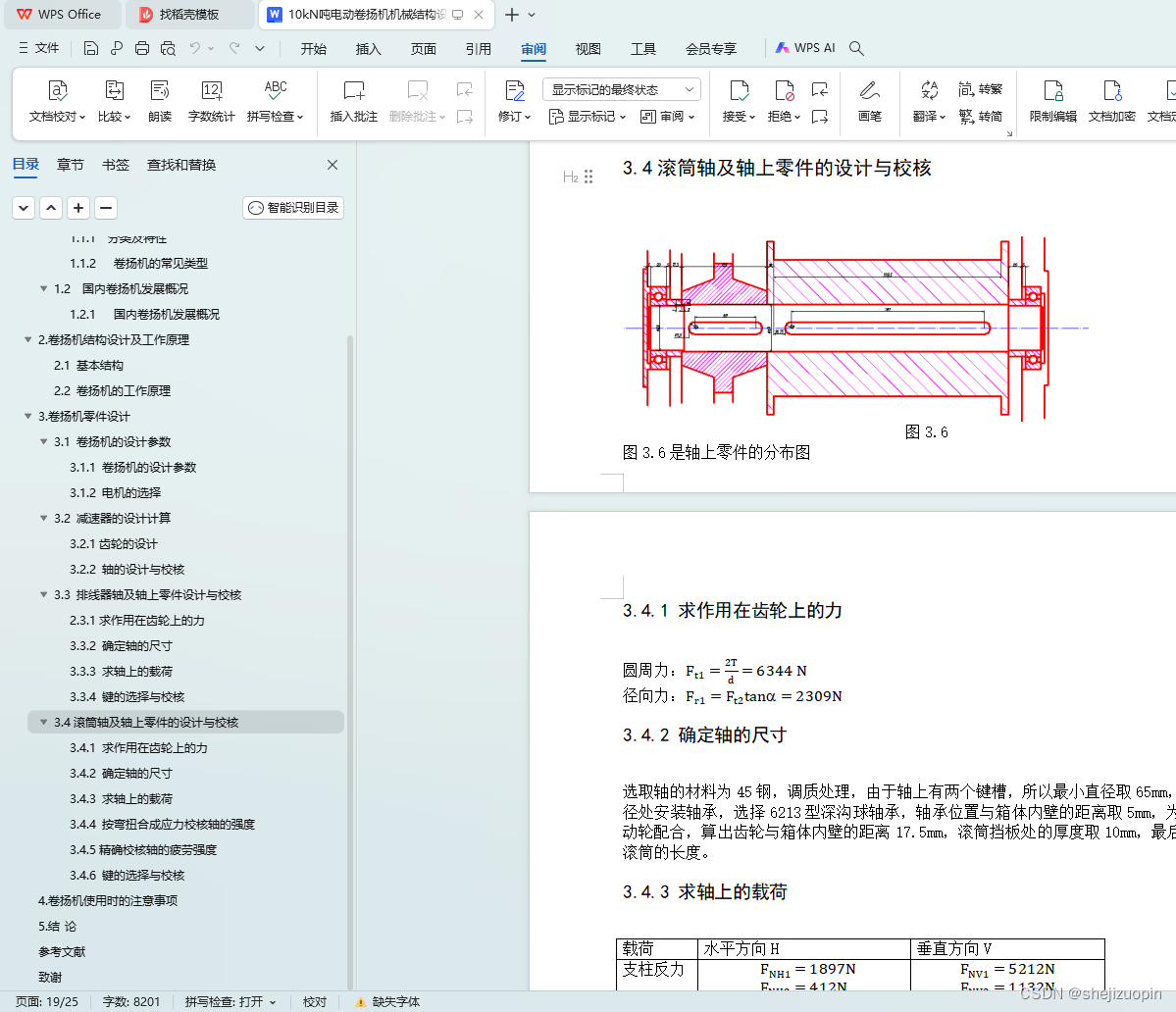This screenshot has height=1012, width=1176.
Task: Switch to the 书签 pane tab
Action: (x=116, y=164)
